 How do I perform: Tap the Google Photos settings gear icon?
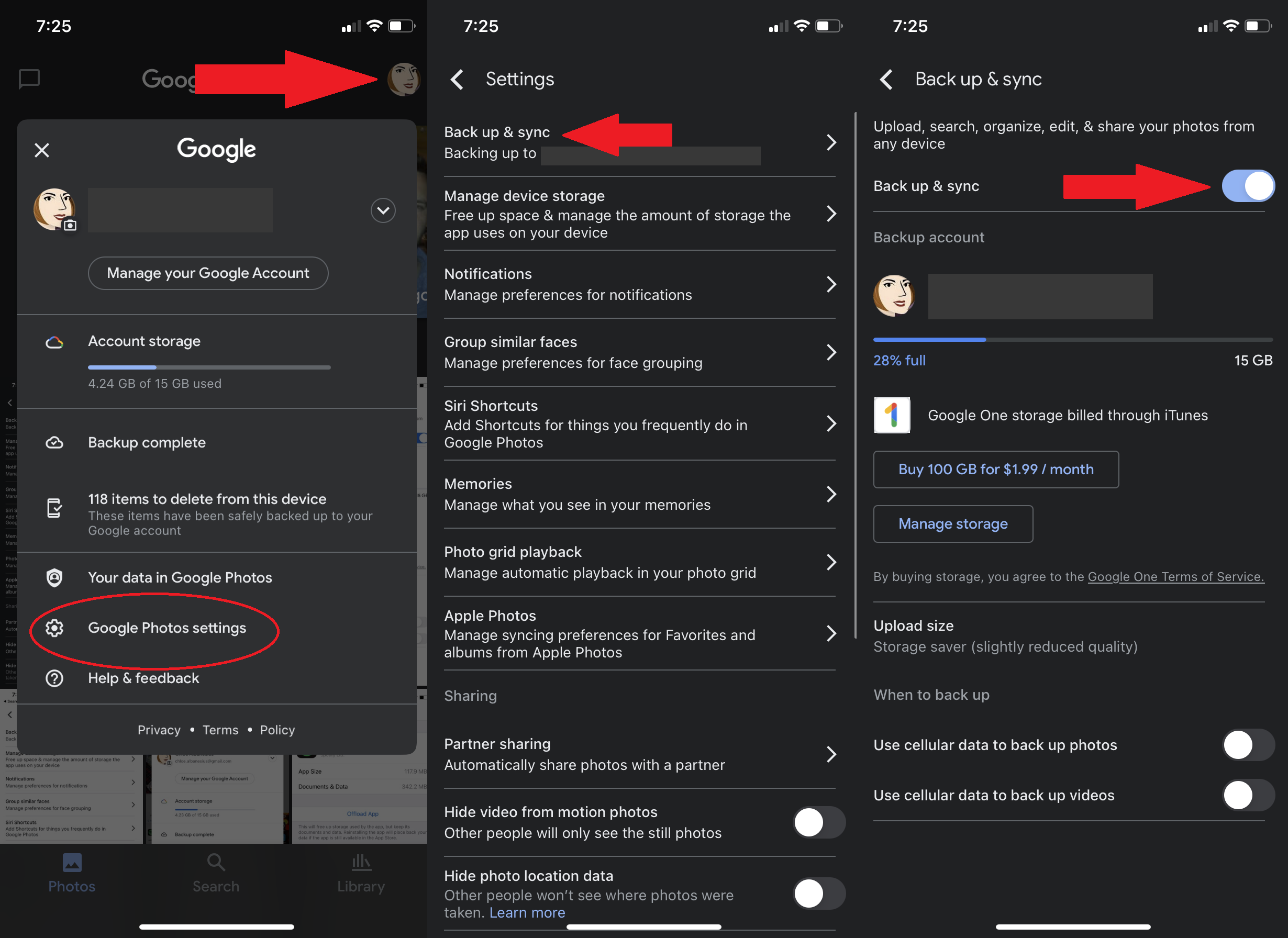click(54, 627)
